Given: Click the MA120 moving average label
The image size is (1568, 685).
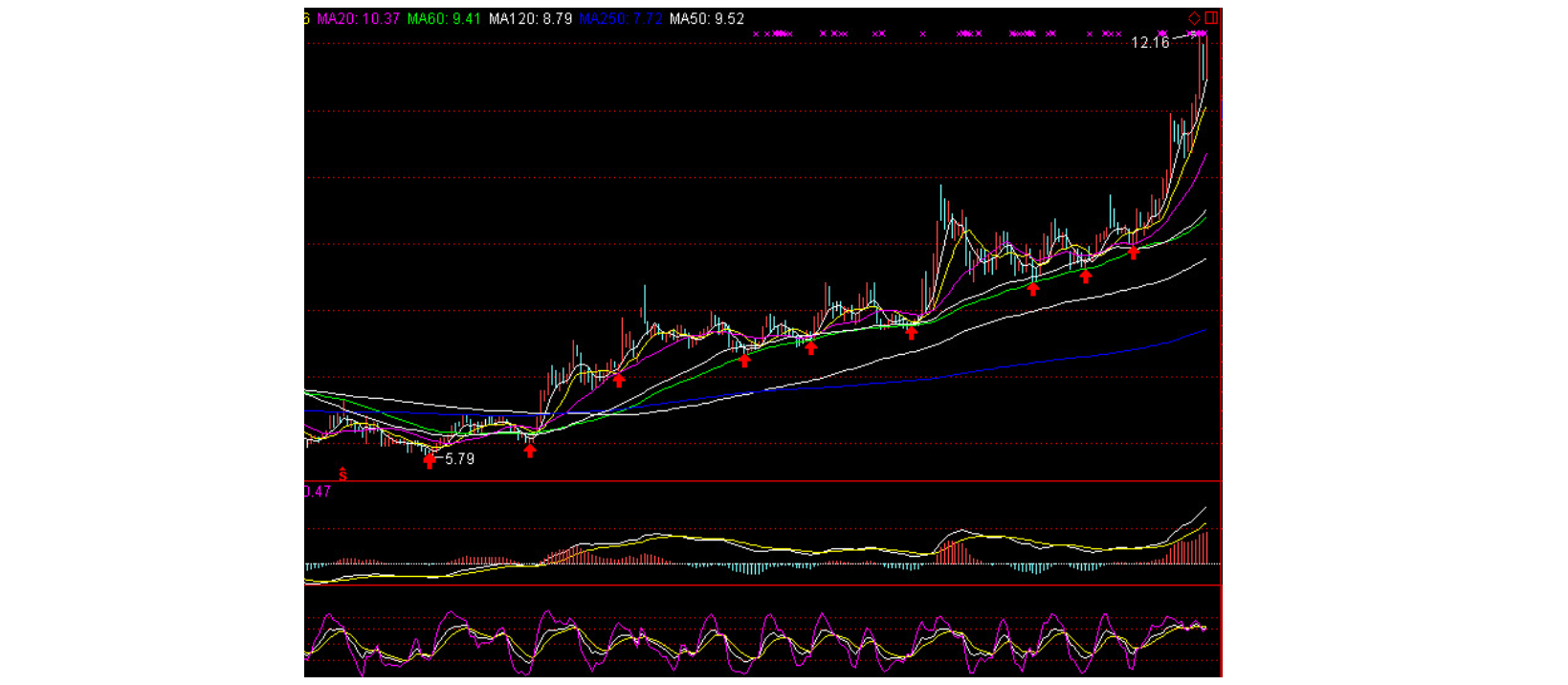Looking at the screenshot, I should (530, 19).
